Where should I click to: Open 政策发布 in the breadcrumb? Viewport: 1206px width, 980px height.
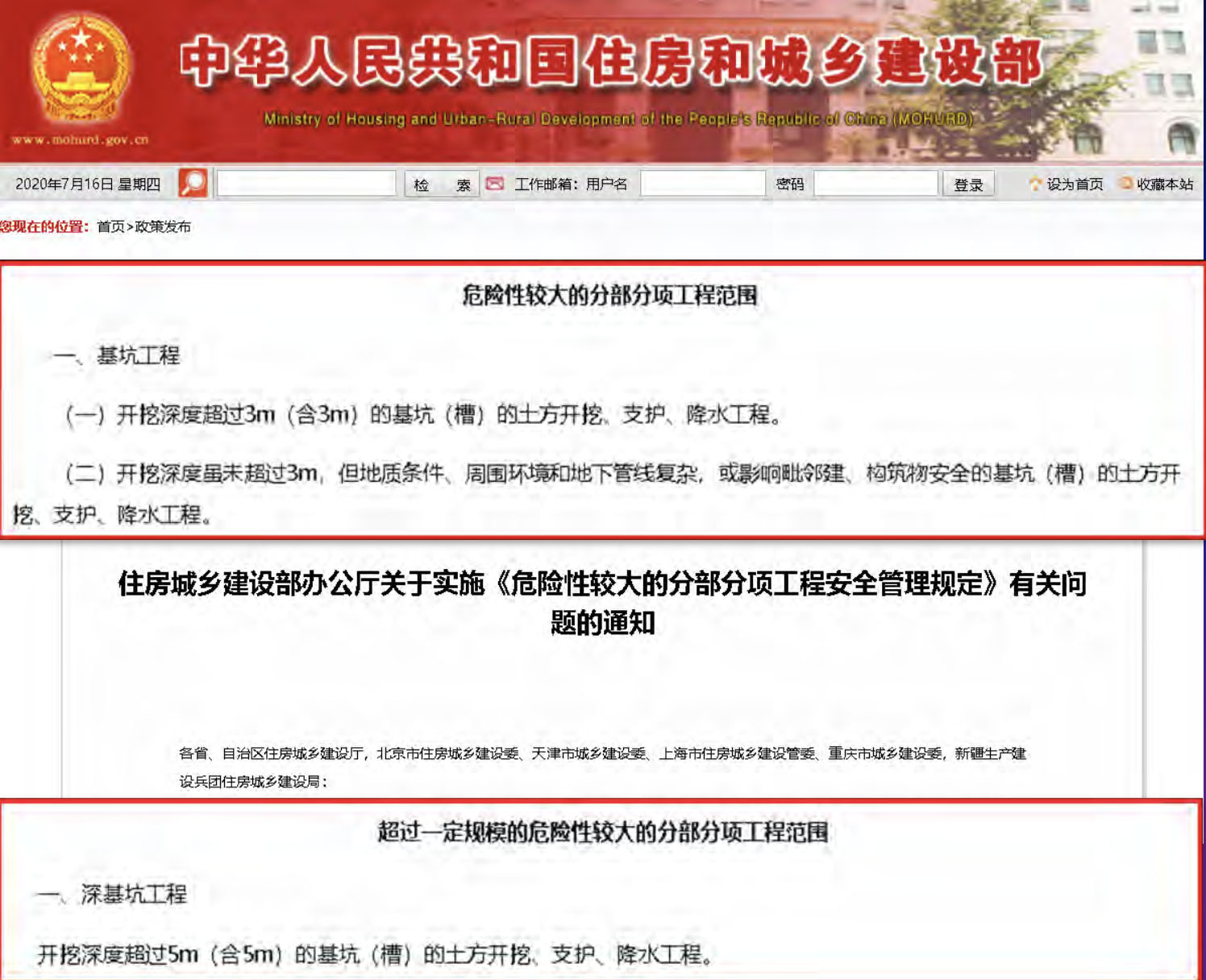click(163, 226)
